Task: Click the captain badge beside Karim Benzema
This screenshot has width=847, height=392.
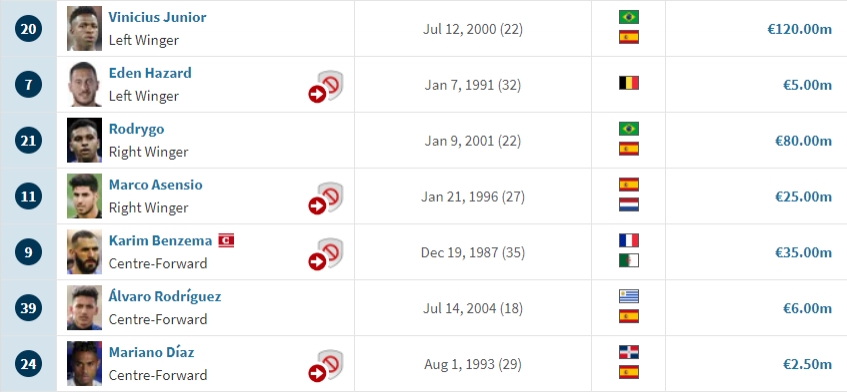Action: click(226, 240)
